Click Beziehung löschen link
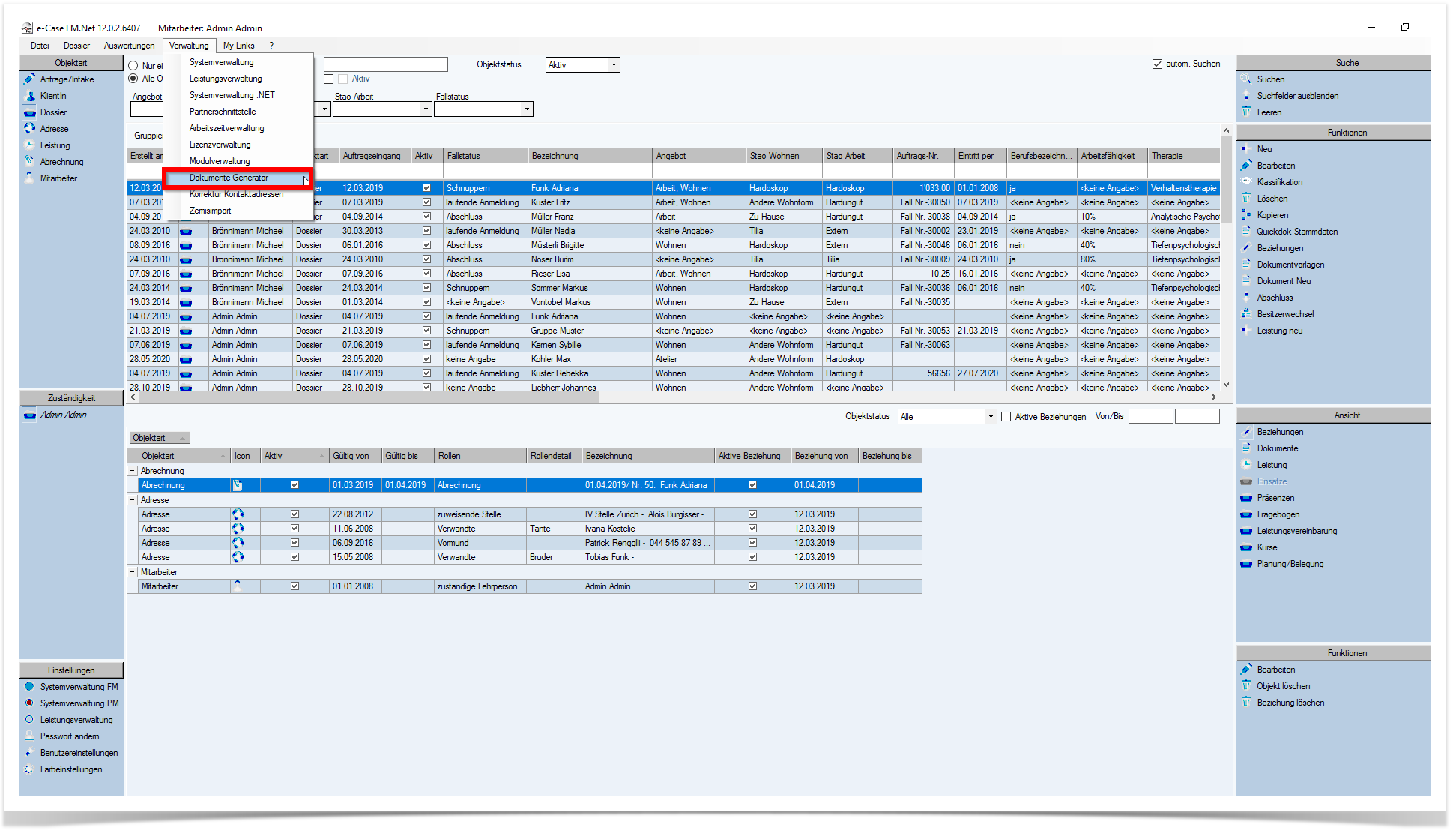 (x=1290, y=703)
